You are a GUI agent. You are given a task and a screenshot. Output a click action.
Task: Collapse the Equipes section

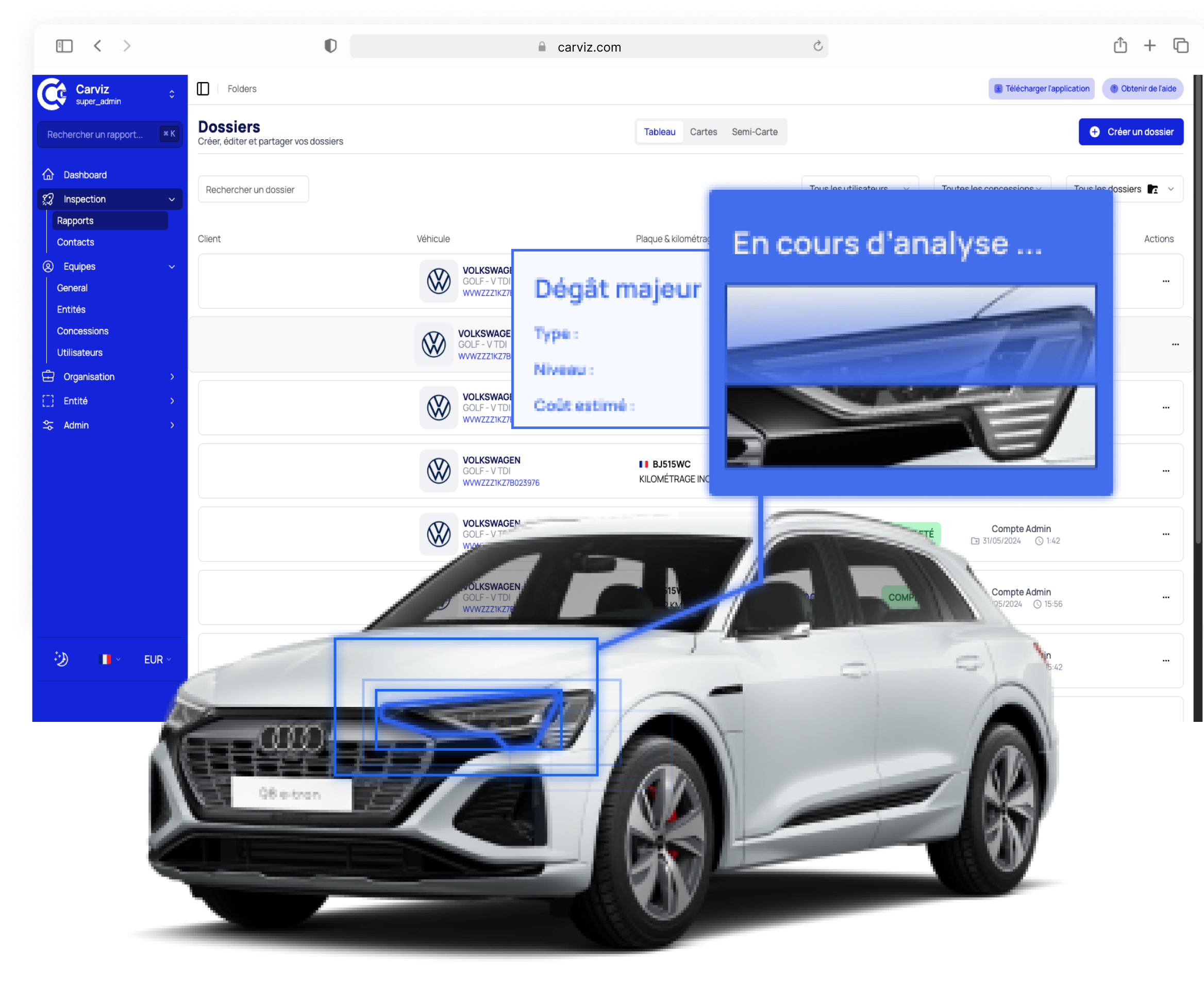pos(109,266)
